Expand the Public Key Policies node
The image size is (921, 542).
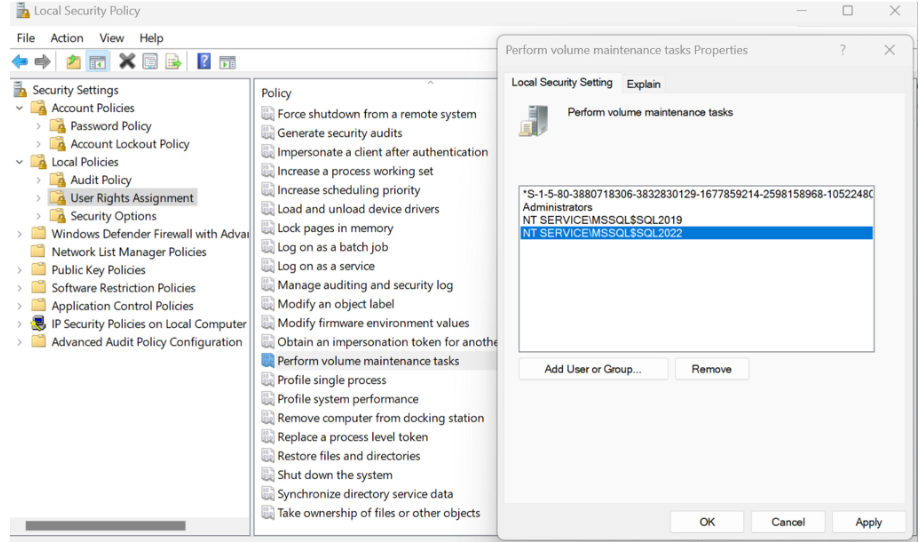[19, 270]
